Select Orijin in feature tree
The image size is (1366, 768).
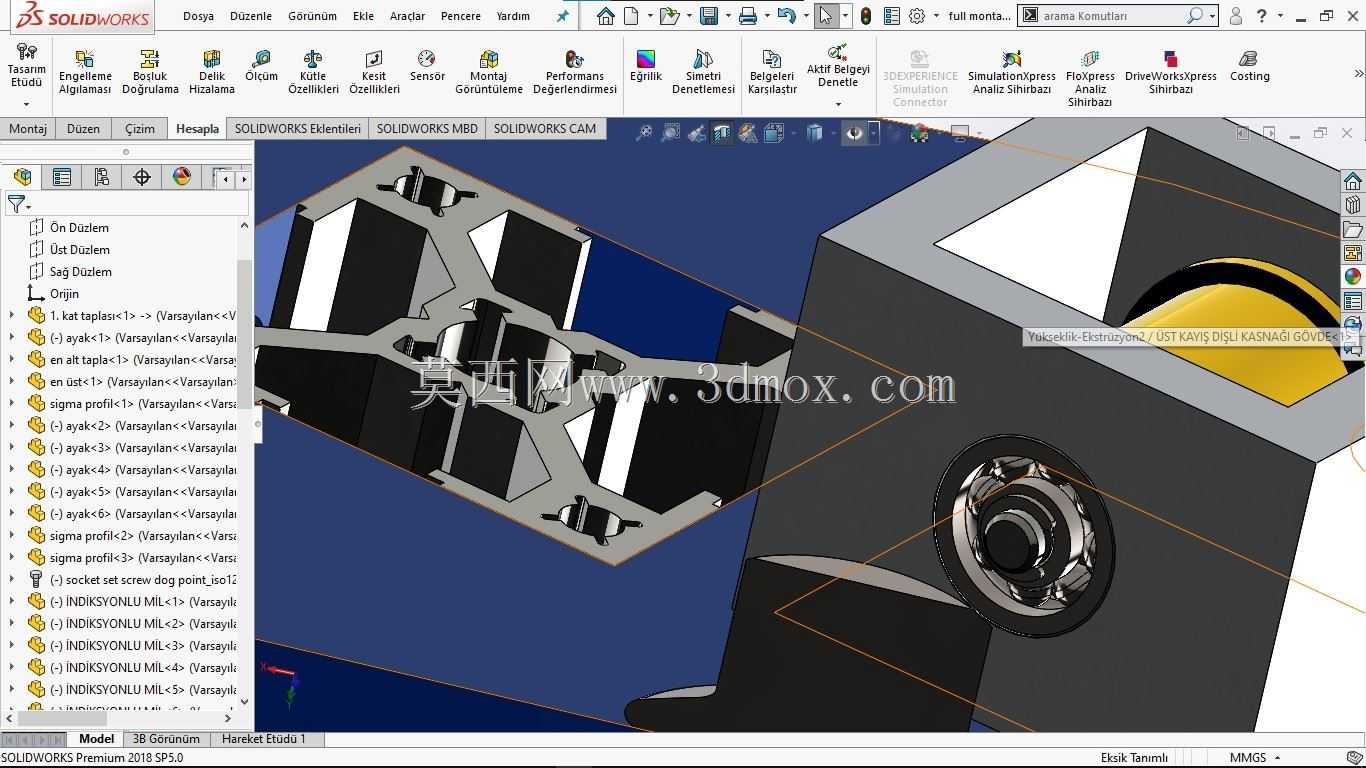tap(64, 293)
